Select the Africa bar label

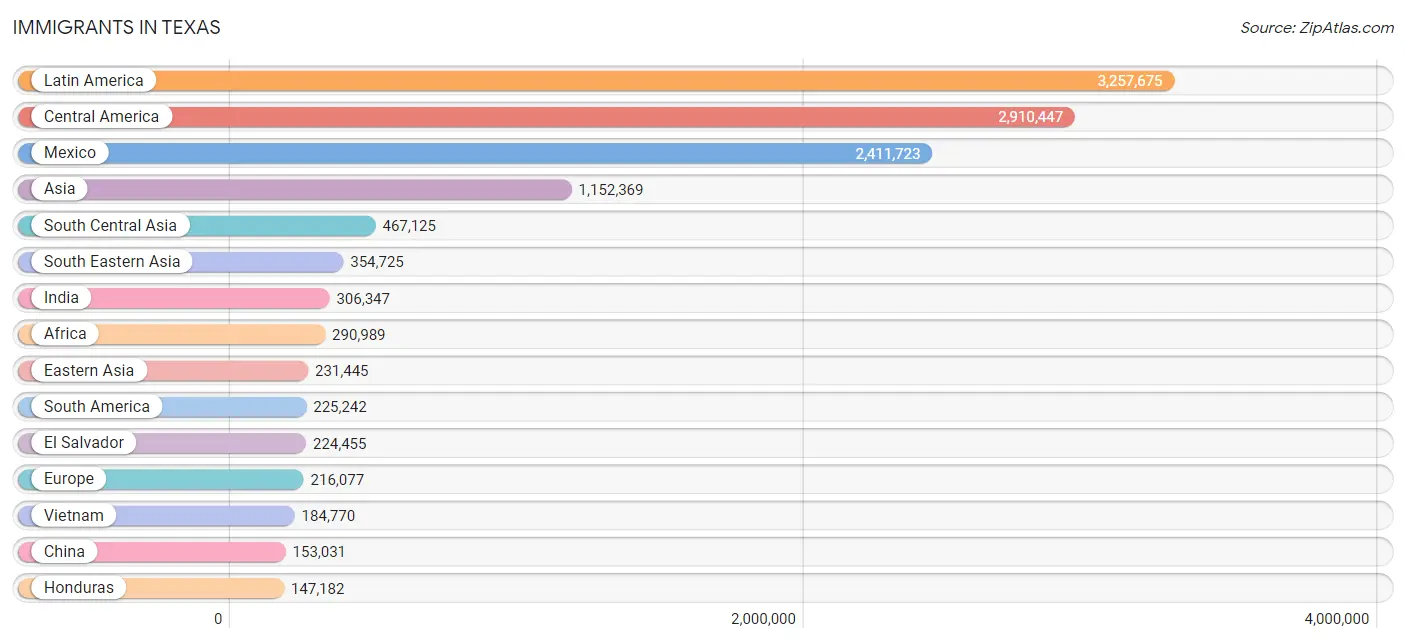(x=65, y=334)
